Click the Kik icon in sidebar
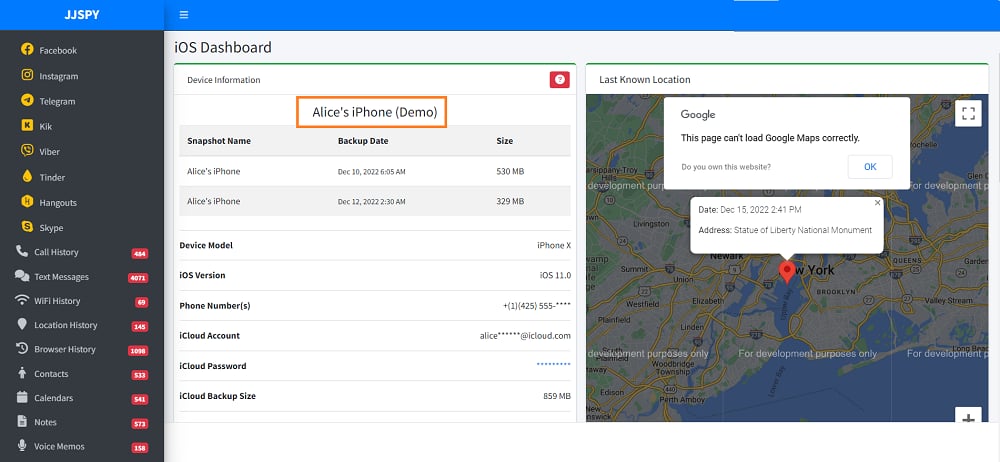The image size is (1000, 462). click(27, 126)
